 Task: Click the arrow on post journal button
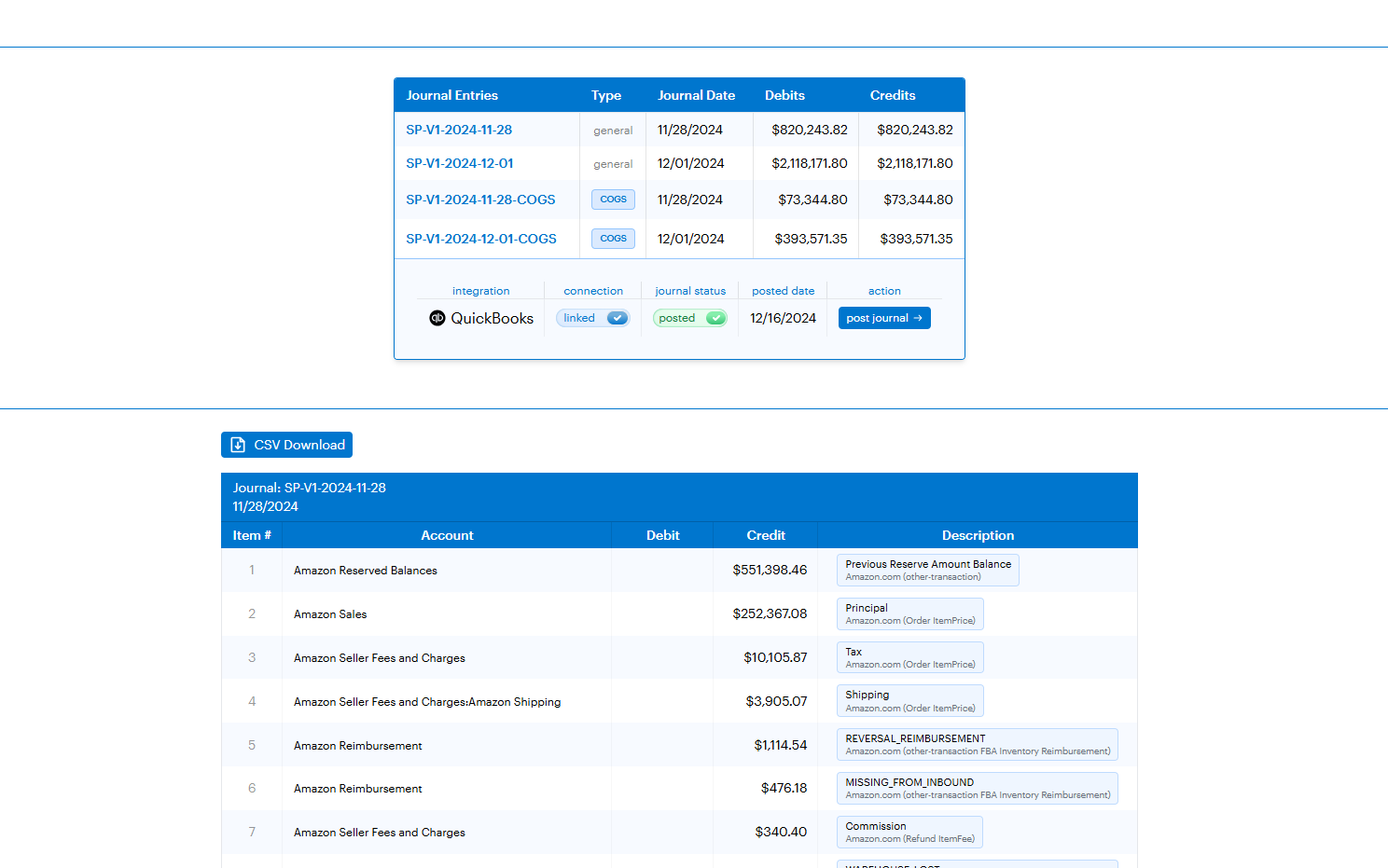click(x=918, y=318)
